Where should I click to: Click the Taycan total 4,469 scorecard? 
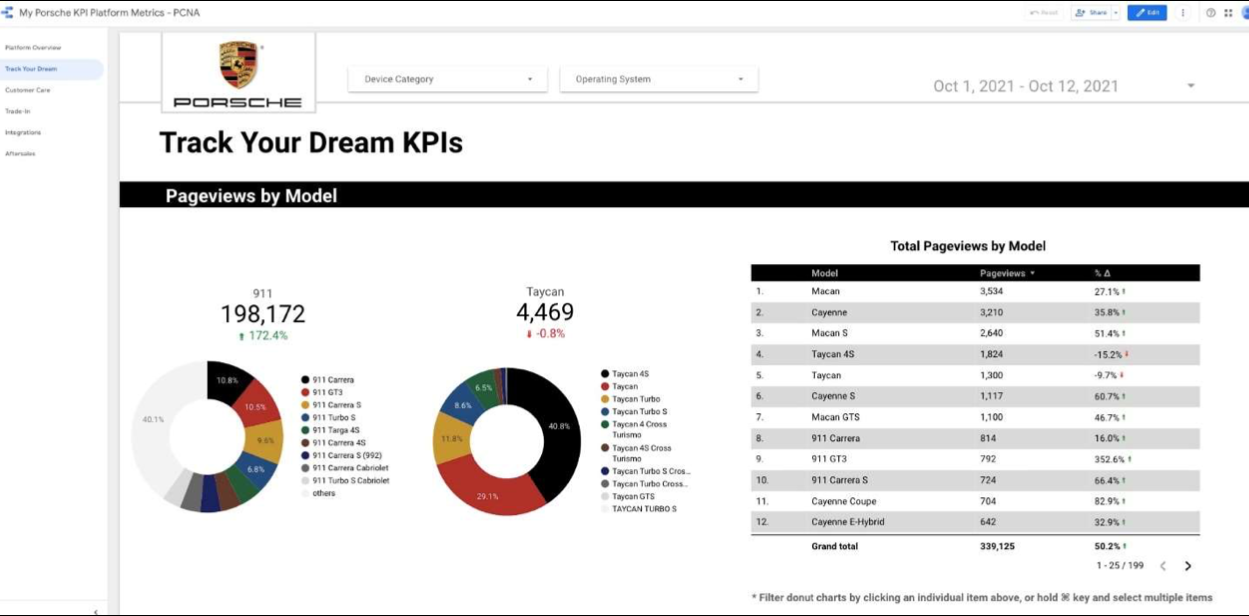pyautogui.click(x=545, y=312)
